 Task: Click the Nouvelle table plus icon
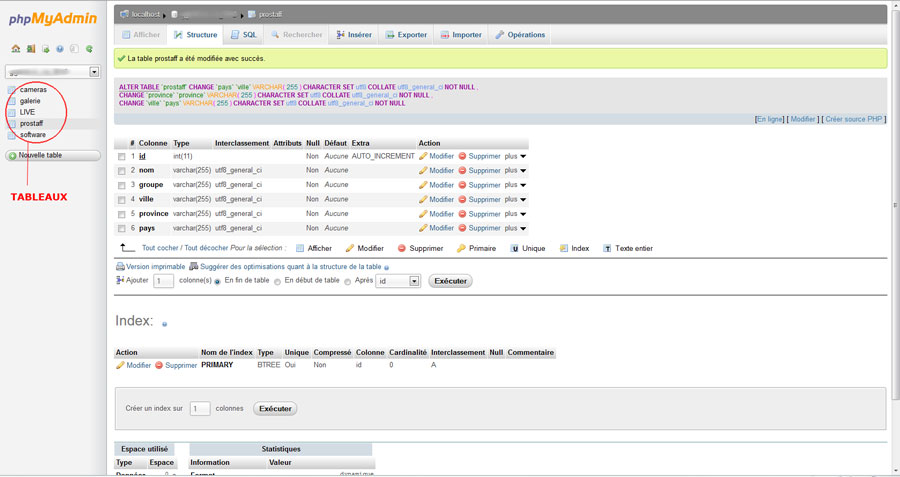coord(13,156)
